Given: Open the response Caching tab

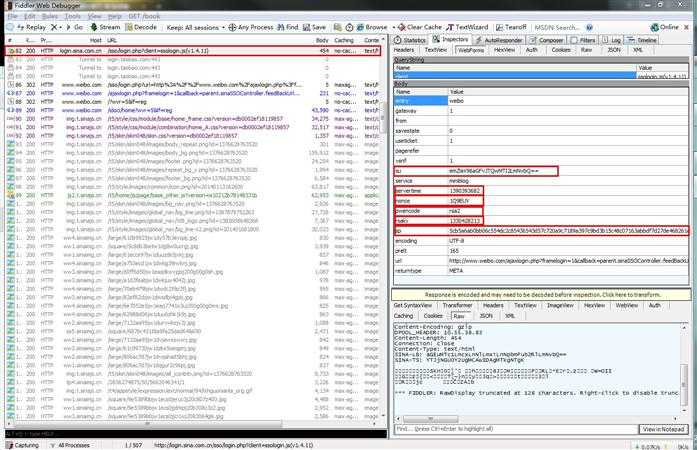Looking at the screenshot, I should (403, 316).
